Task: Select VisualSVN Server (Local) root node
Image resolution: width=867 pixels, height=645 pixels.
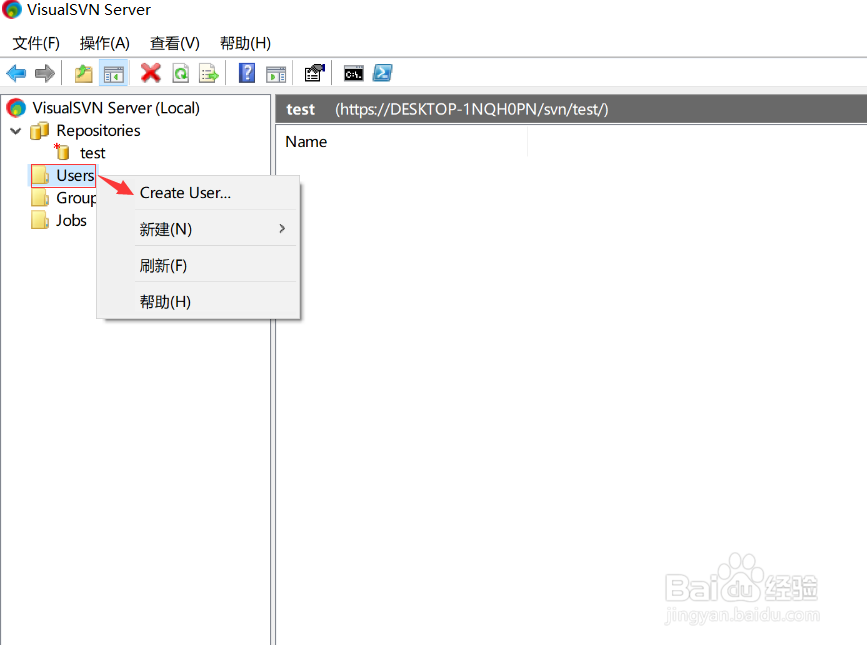Action: (116, 108)
